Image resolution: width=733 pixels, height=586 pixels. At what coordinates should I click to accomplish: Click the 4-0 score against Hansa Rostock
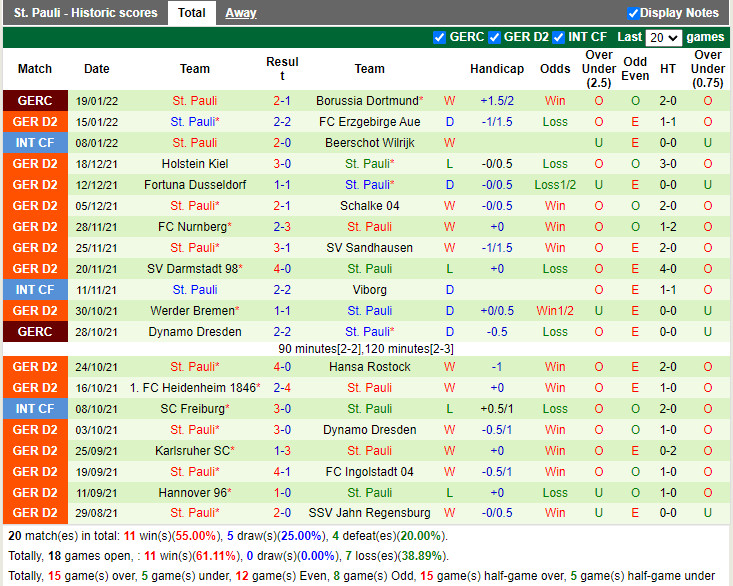tap(282, 367)
